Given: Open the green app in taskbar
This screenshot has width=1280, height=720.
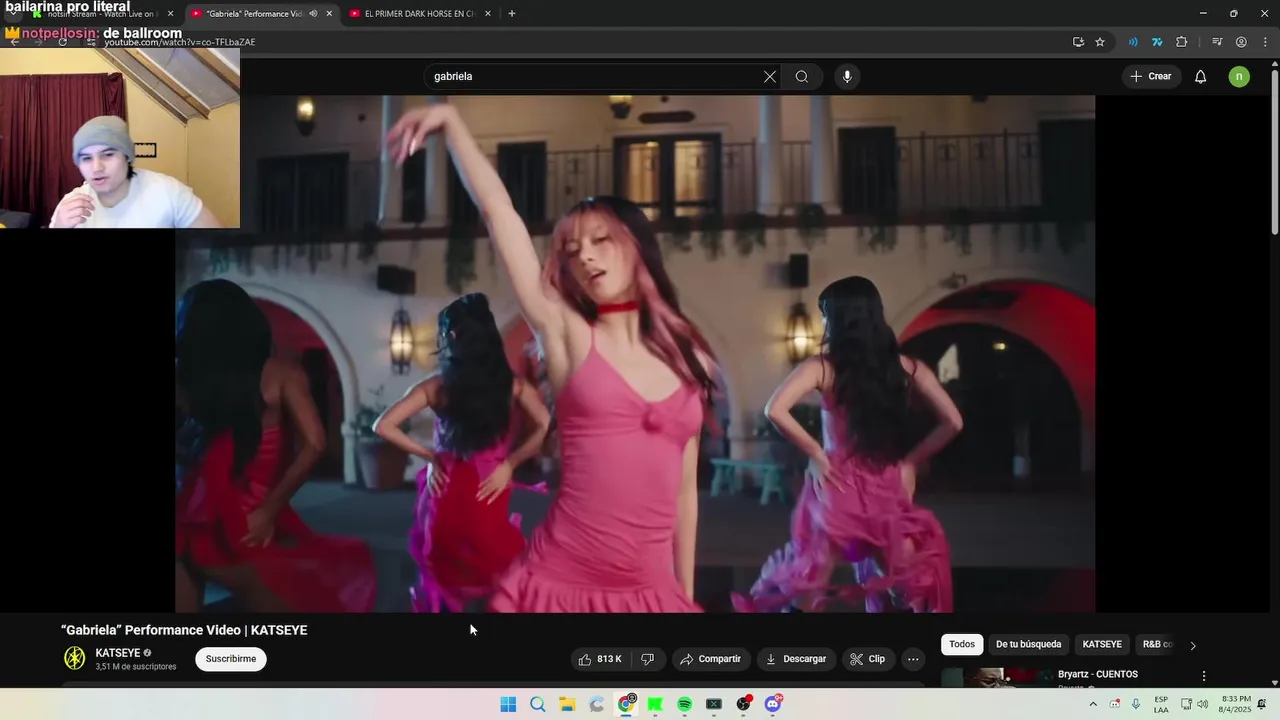Looking at the screenshot, I should tap(655, 704).
